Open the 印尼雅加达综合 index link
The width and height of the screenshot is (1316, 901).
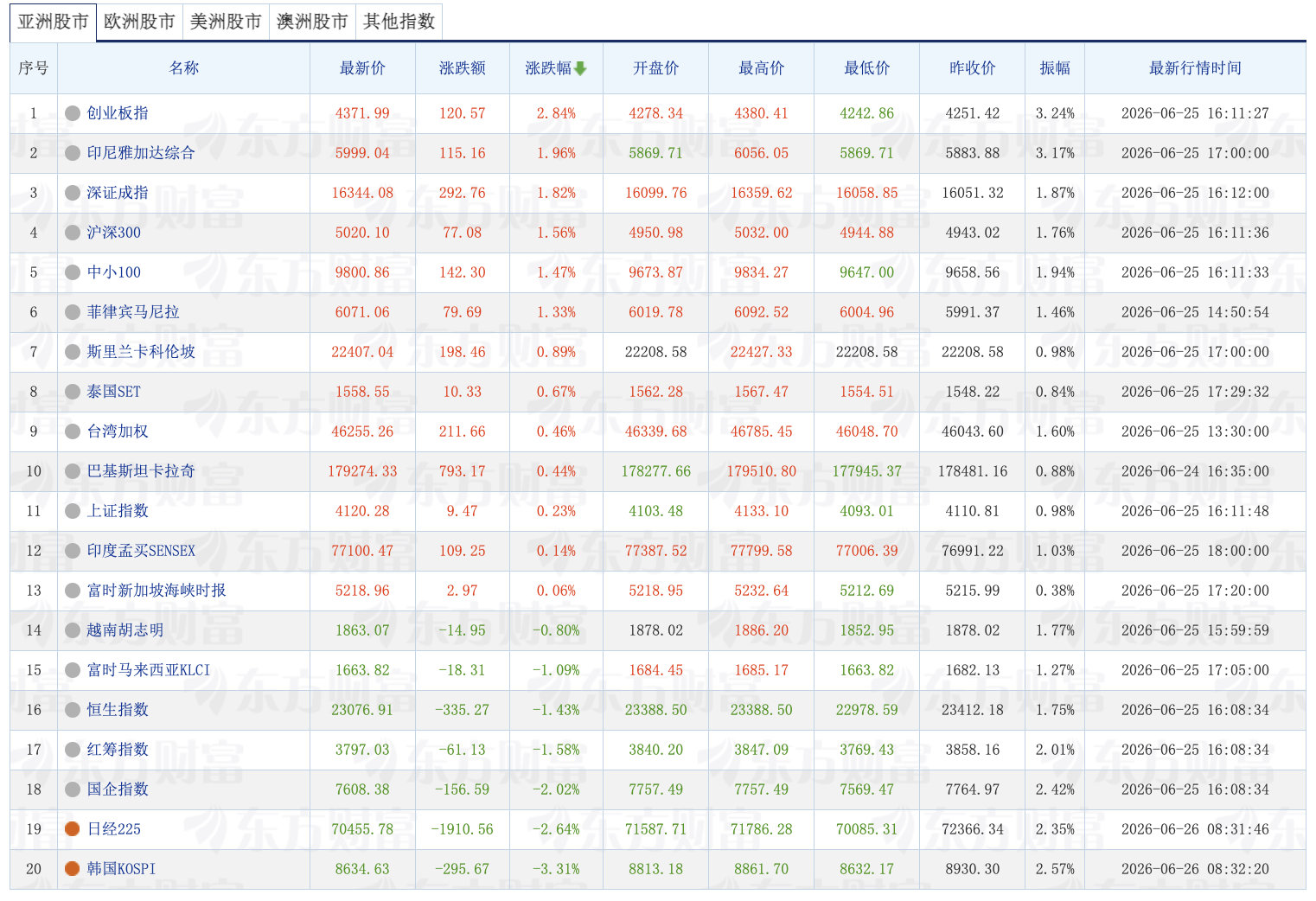pos(141,153)
